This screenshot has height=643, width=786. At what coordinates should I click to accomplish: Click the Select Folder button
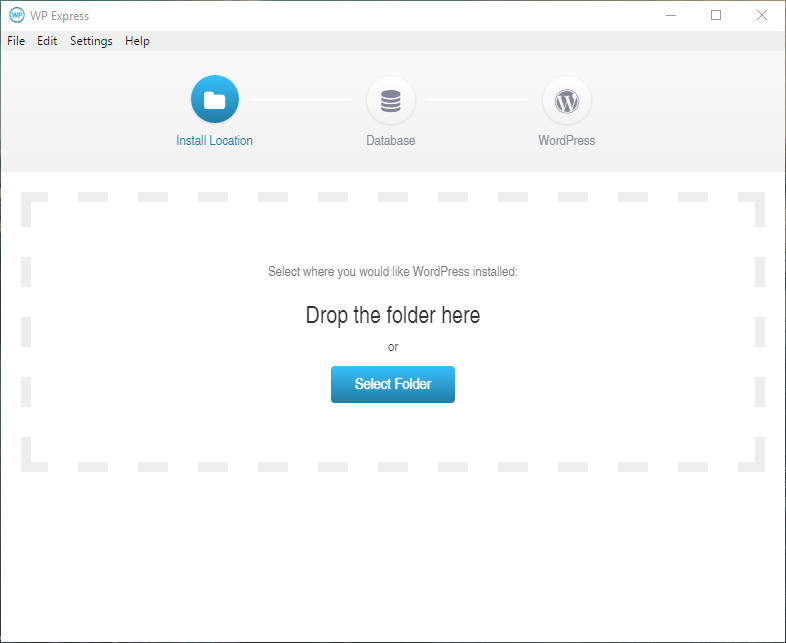pyautogui.click(x=392, y=384)
